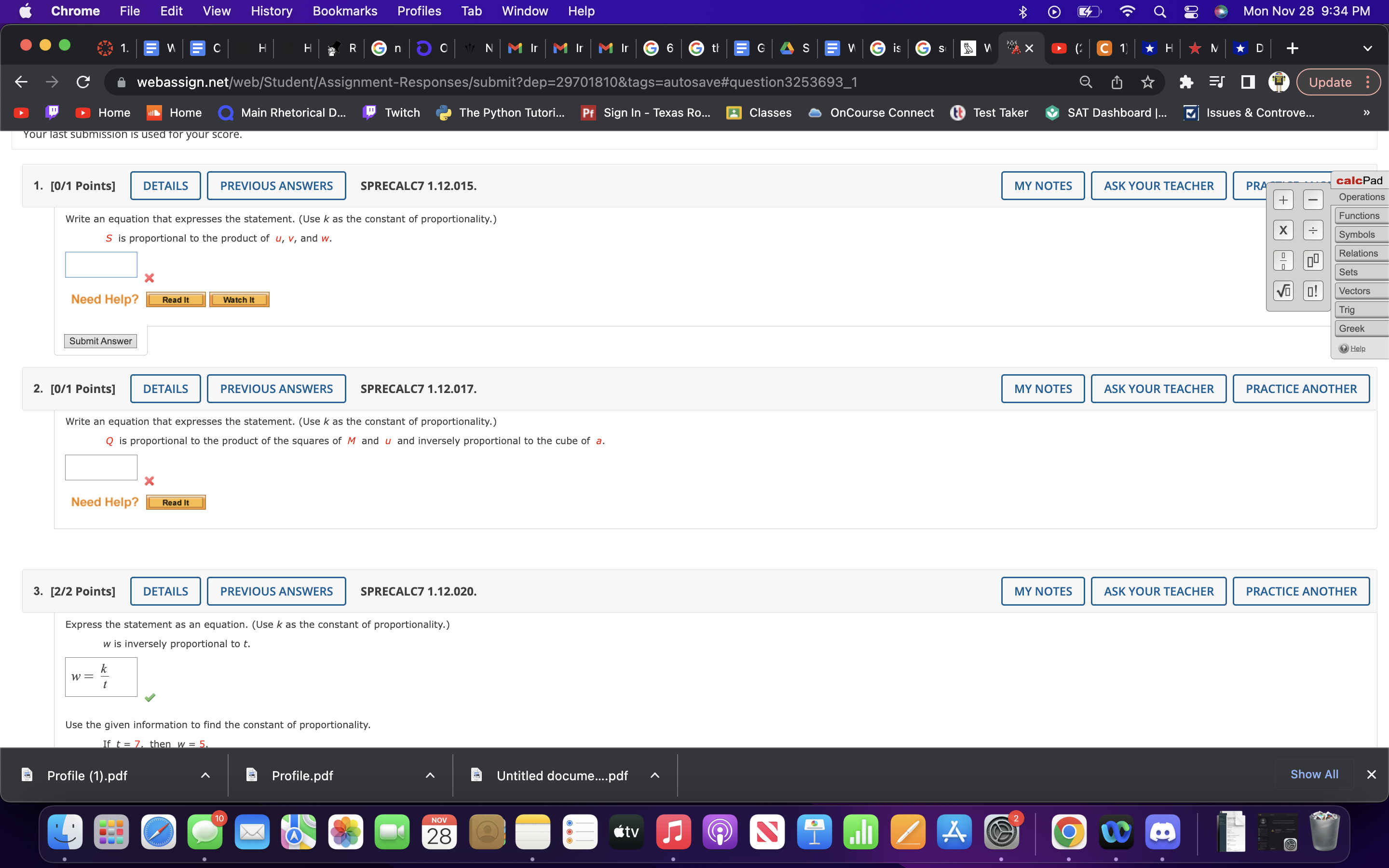Insert the factorial symbol from calcPad
Viewport: 1389px width, 868px height.
click(x=1314, y=290)
